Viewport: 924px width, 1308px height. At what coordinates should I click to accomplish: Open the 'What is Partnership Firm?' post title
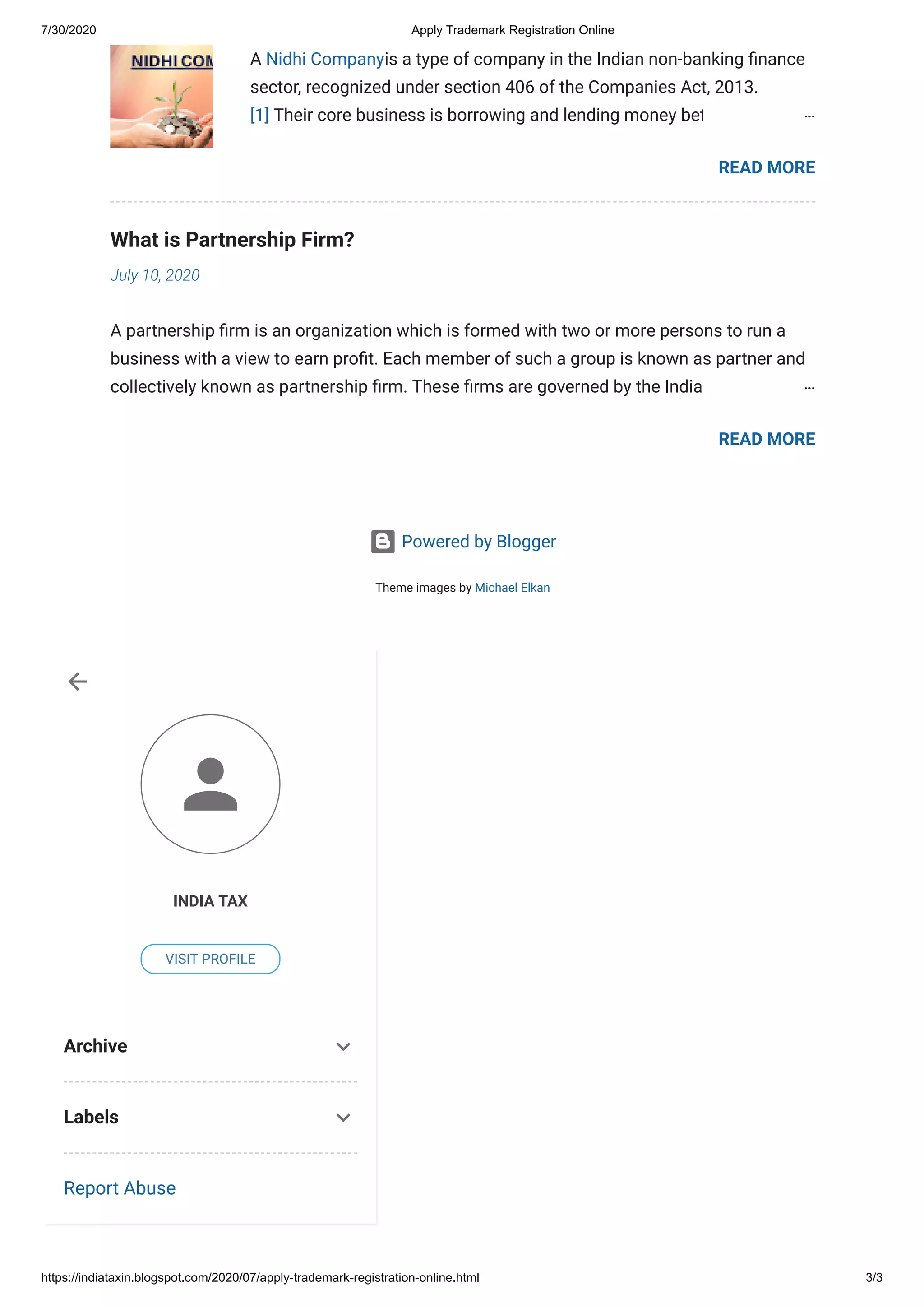pyautogui.click(x=232, y=240)
